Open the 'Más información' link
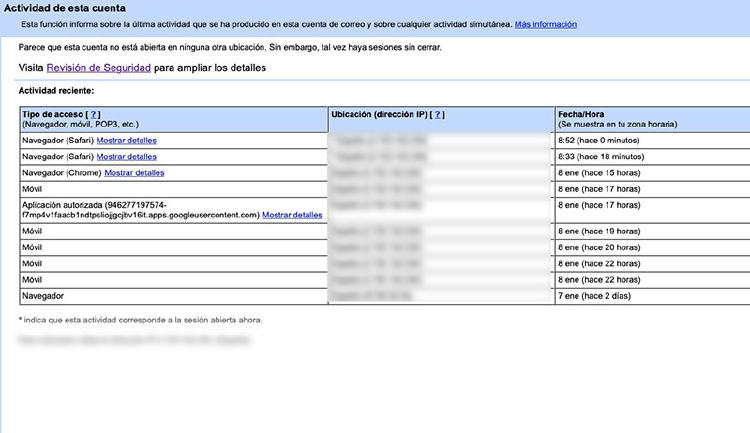Viewport: 750px width, 433px height. click(545, 23)
